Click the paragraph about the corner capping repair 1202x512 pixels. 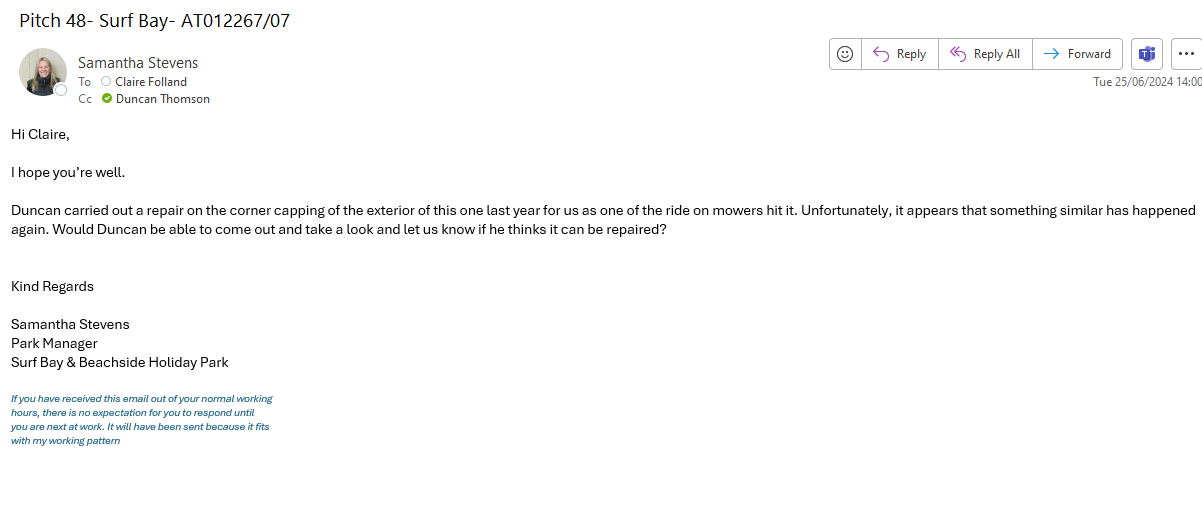600,219
